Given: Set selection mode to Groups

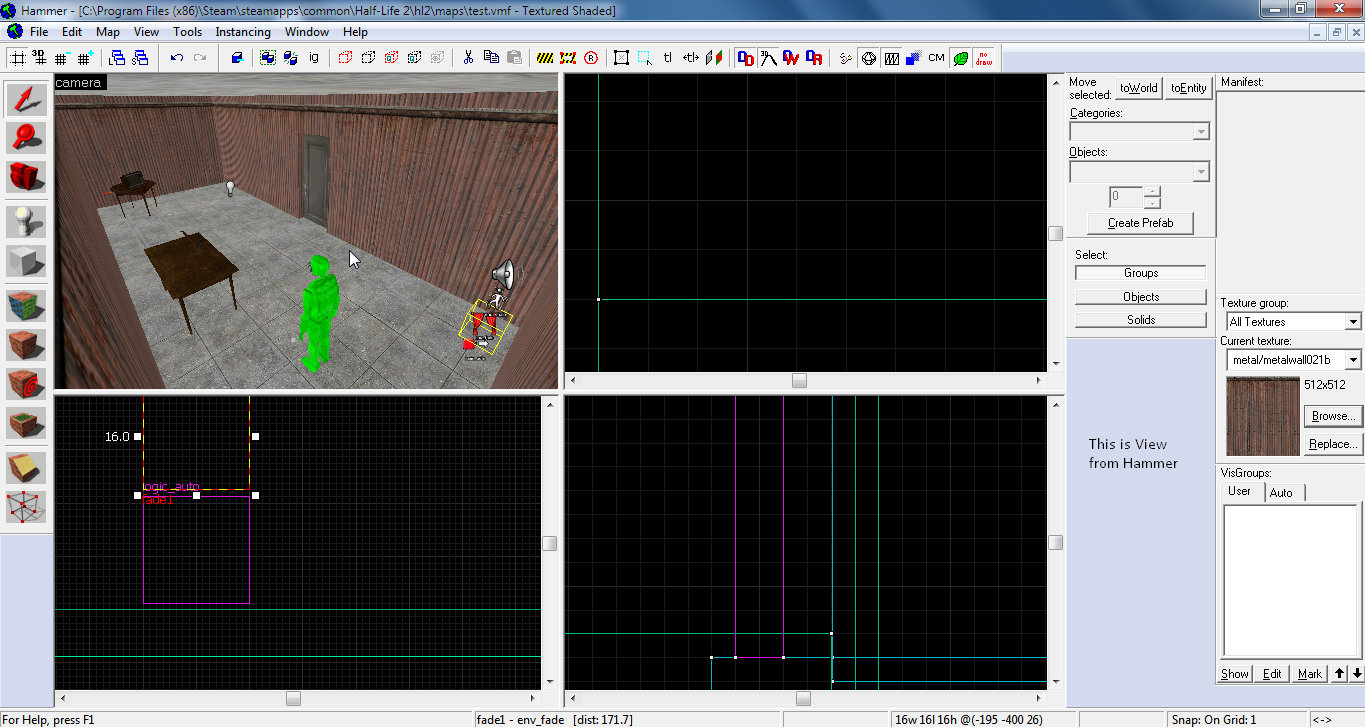Looking at the screenshot, I should (x=1141, y=273).
